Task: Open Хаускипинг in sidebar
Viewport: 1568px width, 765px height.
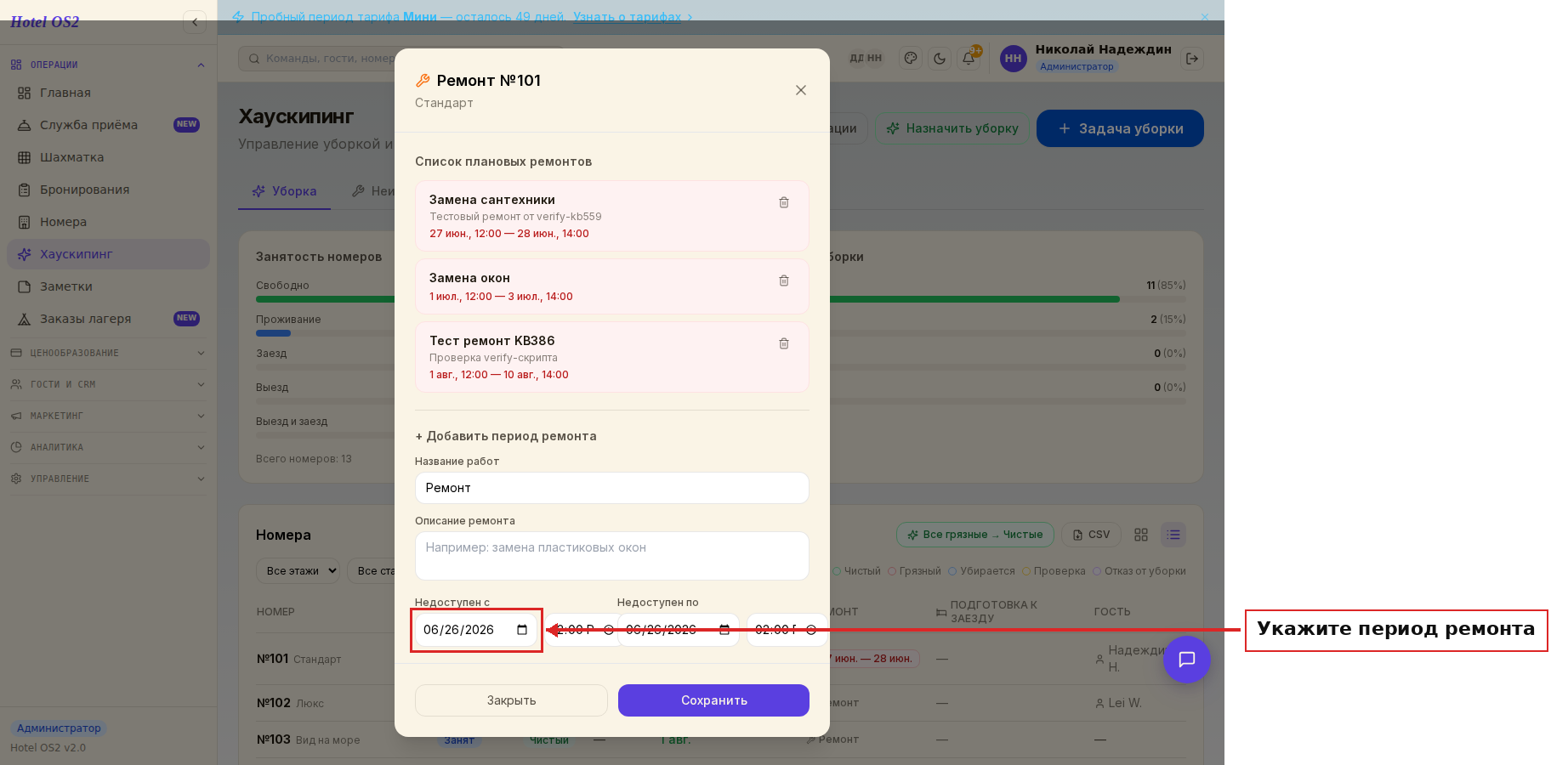Action: [x=108, y=254]
